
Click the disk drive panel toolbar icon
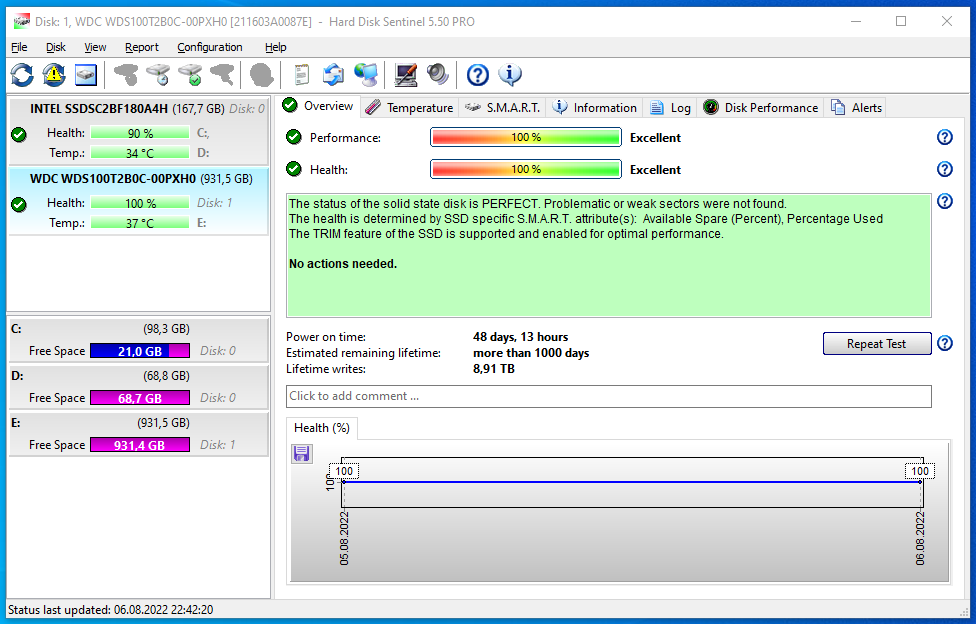pos(86,75)
